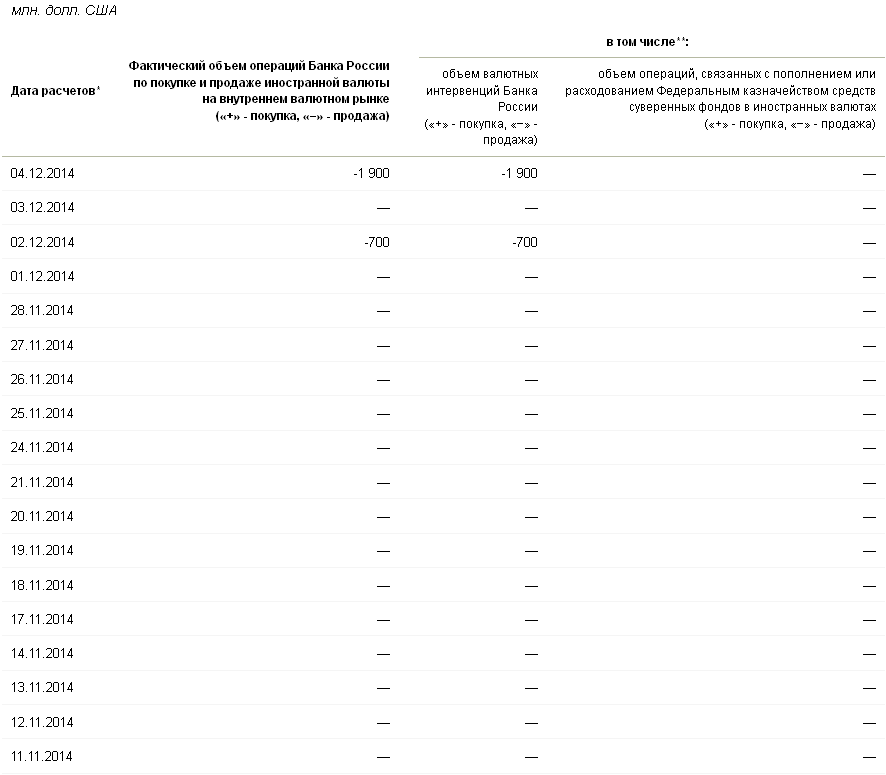Select the 11.11.2014 date at the bottom
The width and height of the screenshot is (886, 775).
tap(42, 756)
